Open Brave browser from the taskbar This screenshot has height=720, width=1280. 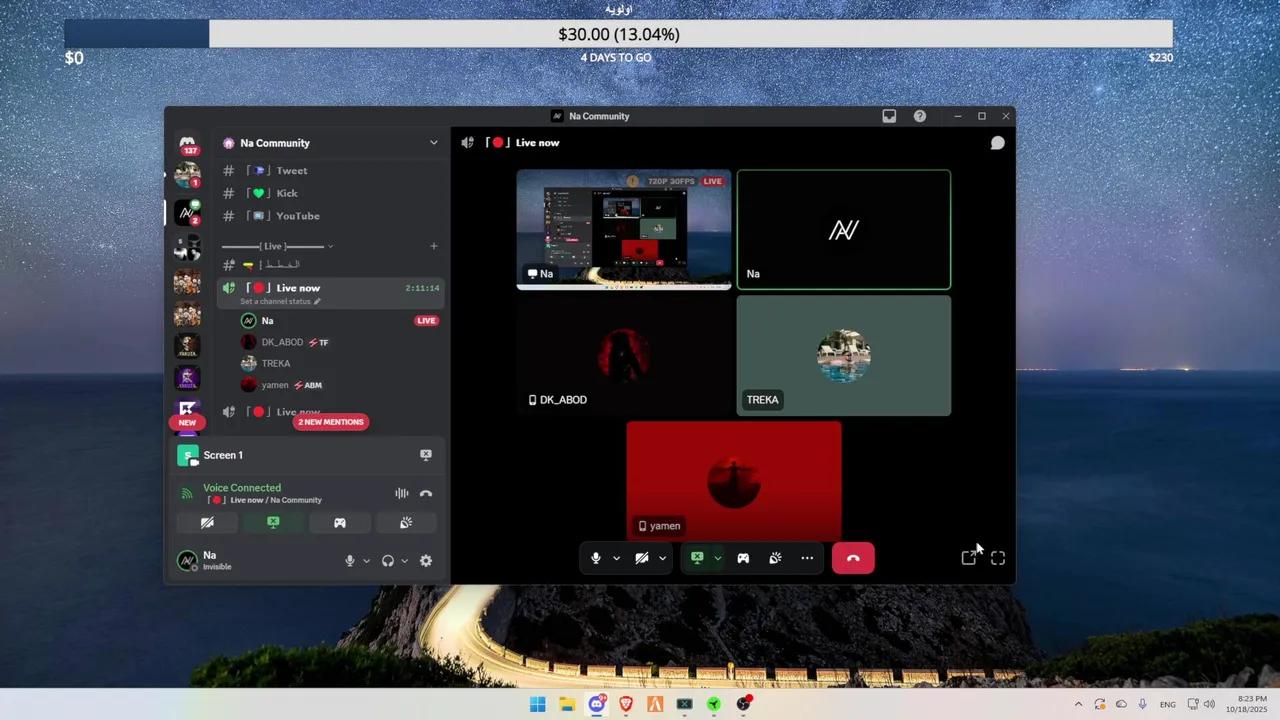point(626,704)
